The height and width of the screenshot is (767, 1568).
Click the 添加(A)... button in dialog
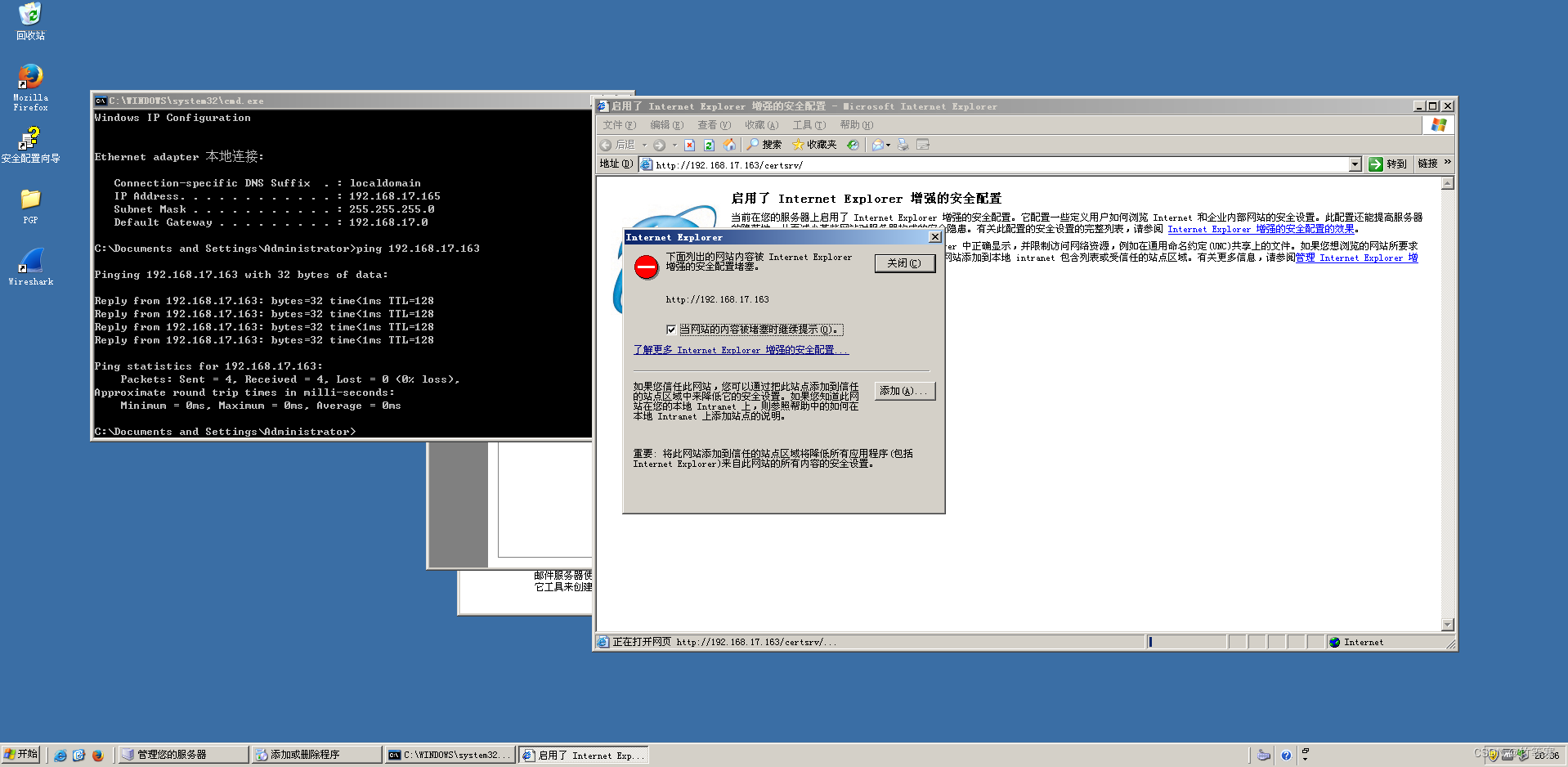(x=904, y=391)
